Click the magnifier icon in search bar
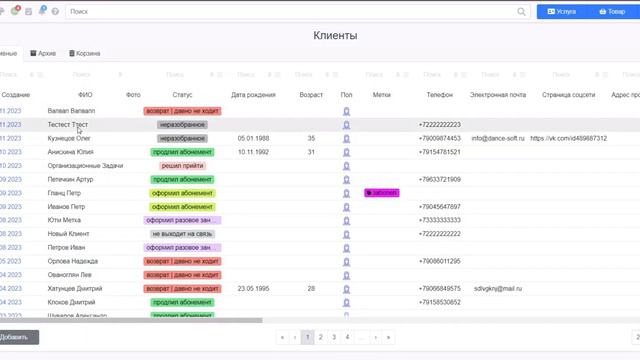Screen dimensions: 640x360 [x=521, y=11]
